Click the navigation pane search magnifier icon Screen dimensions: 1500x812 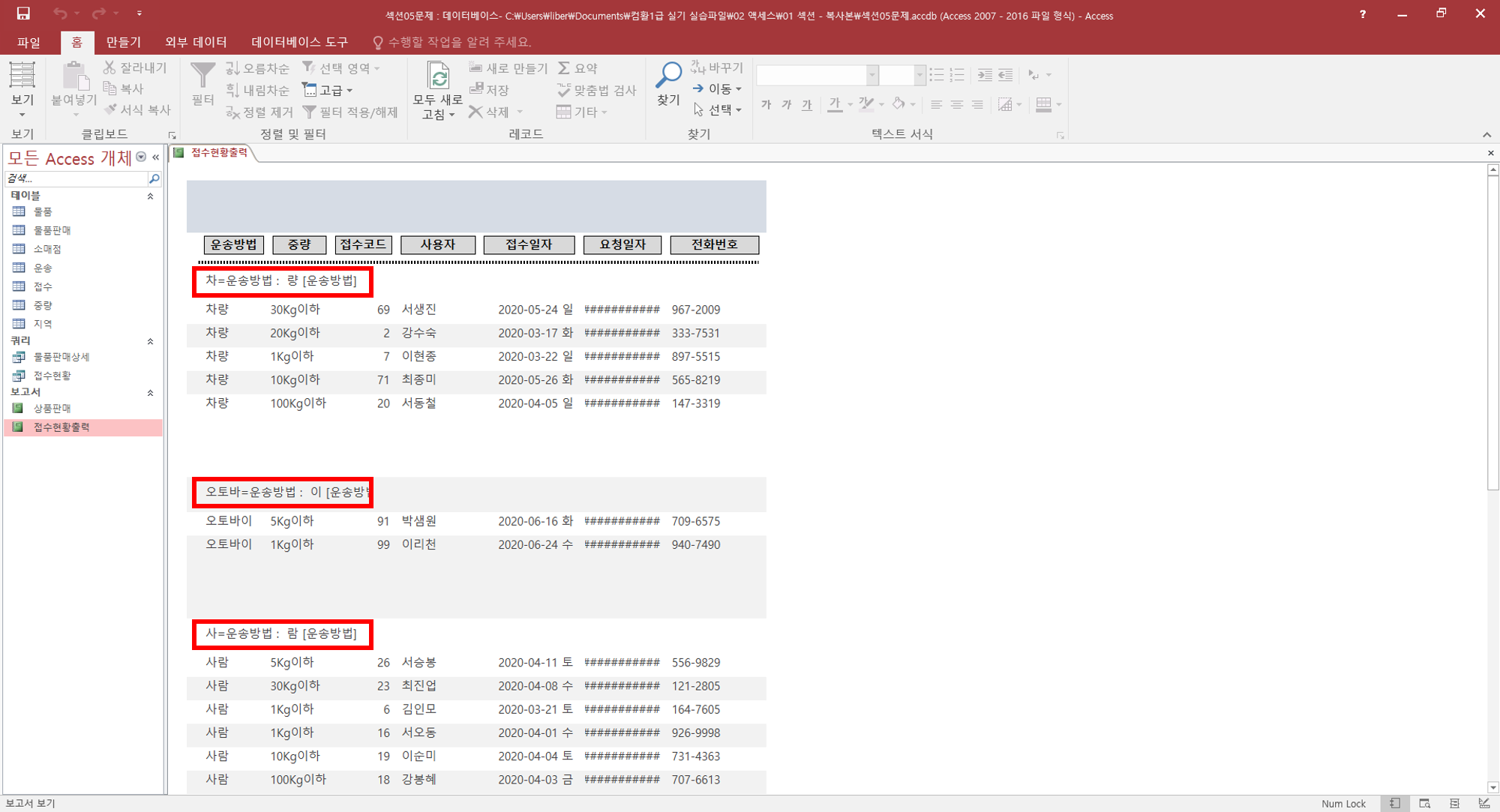pyautogui.click(x=154, y=178)
